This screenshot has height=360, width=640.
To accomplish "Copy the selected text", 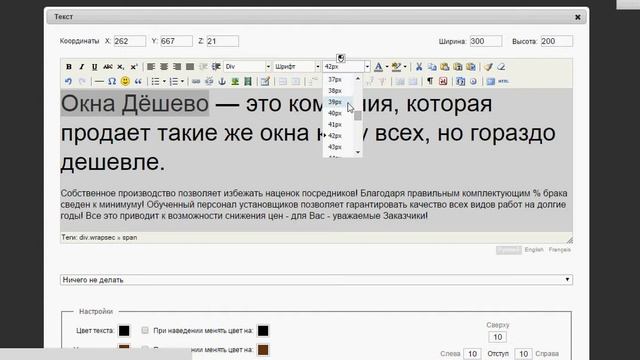I will coord(432,67).
